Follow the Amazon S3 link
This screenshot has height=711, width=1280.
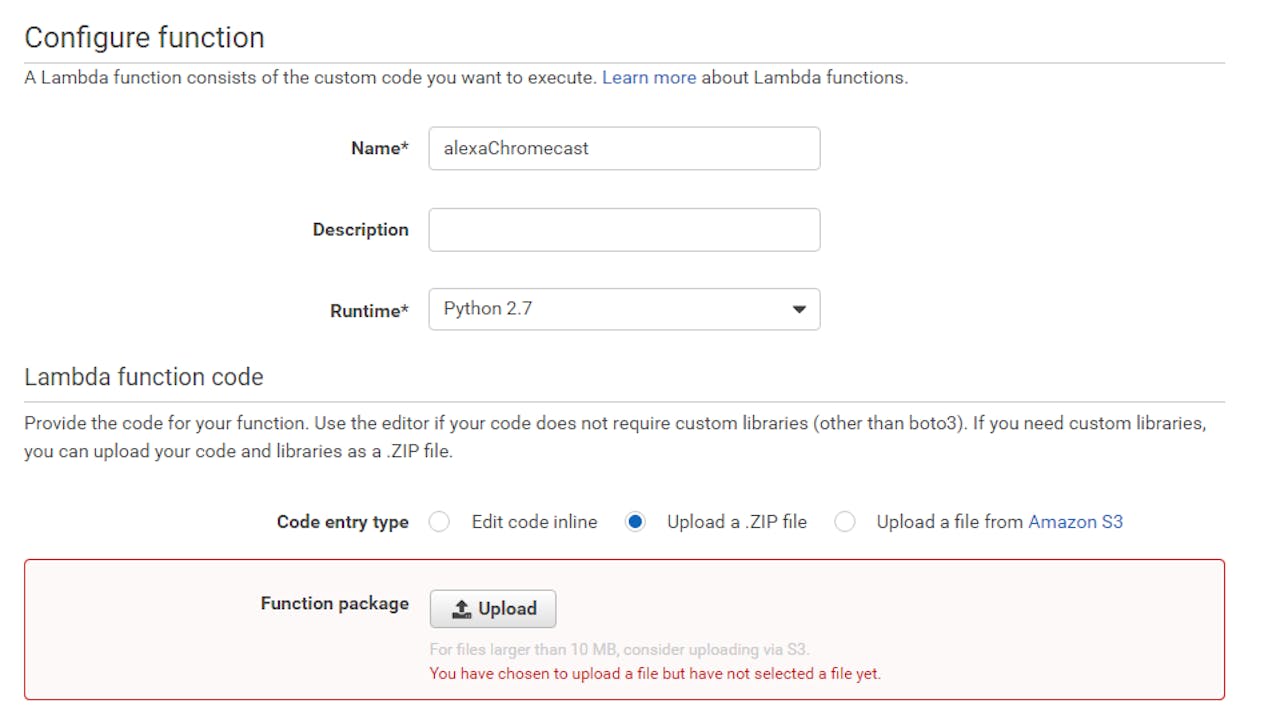point(1075,522)
